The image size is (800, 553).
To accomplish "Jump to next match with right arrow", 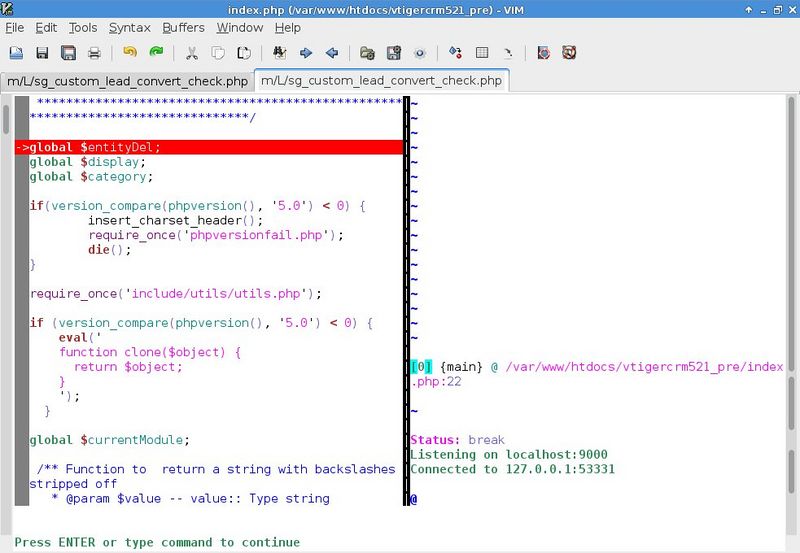I will pos(305,53).
